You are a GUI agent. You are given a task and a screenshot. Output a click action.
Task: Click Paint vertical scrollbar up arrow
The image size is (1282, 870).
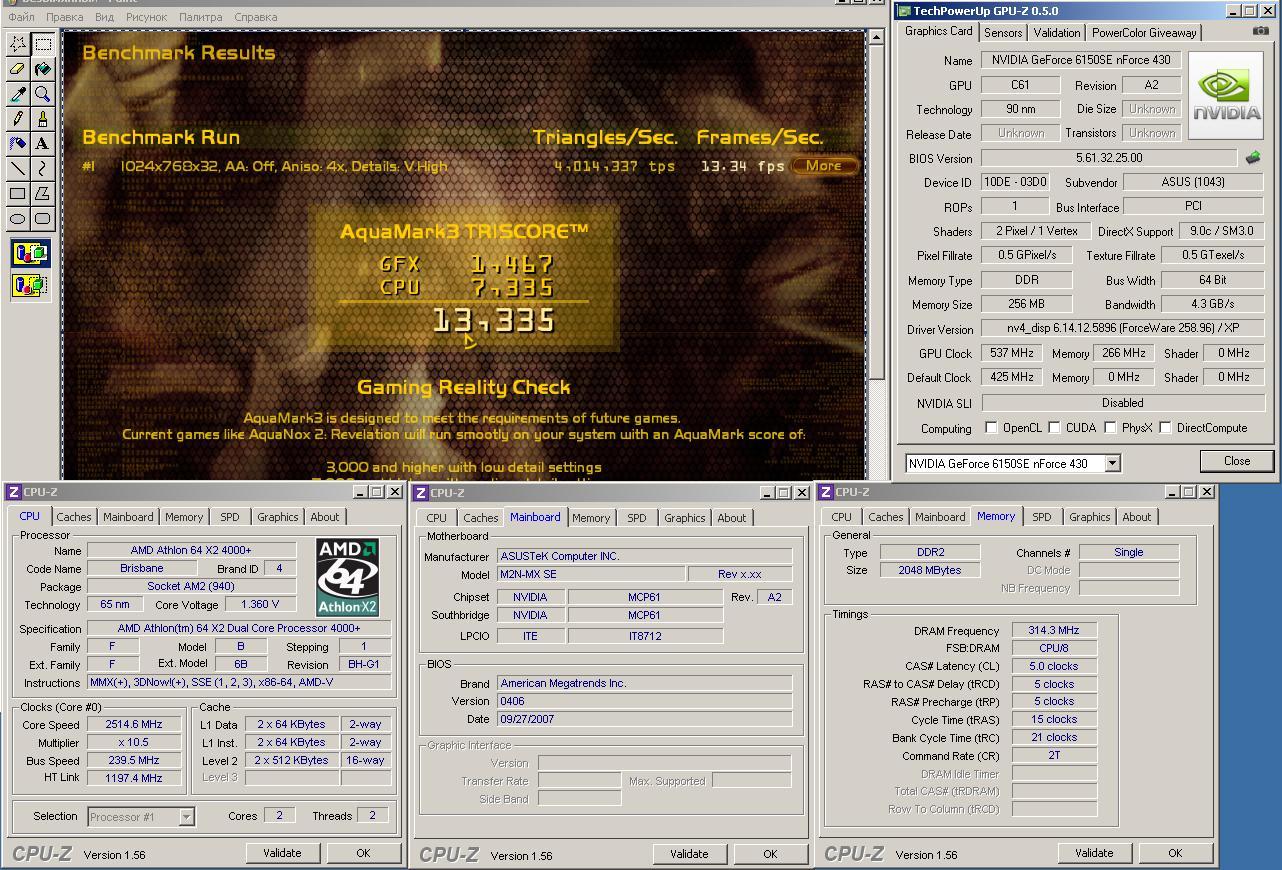point(876,37)
